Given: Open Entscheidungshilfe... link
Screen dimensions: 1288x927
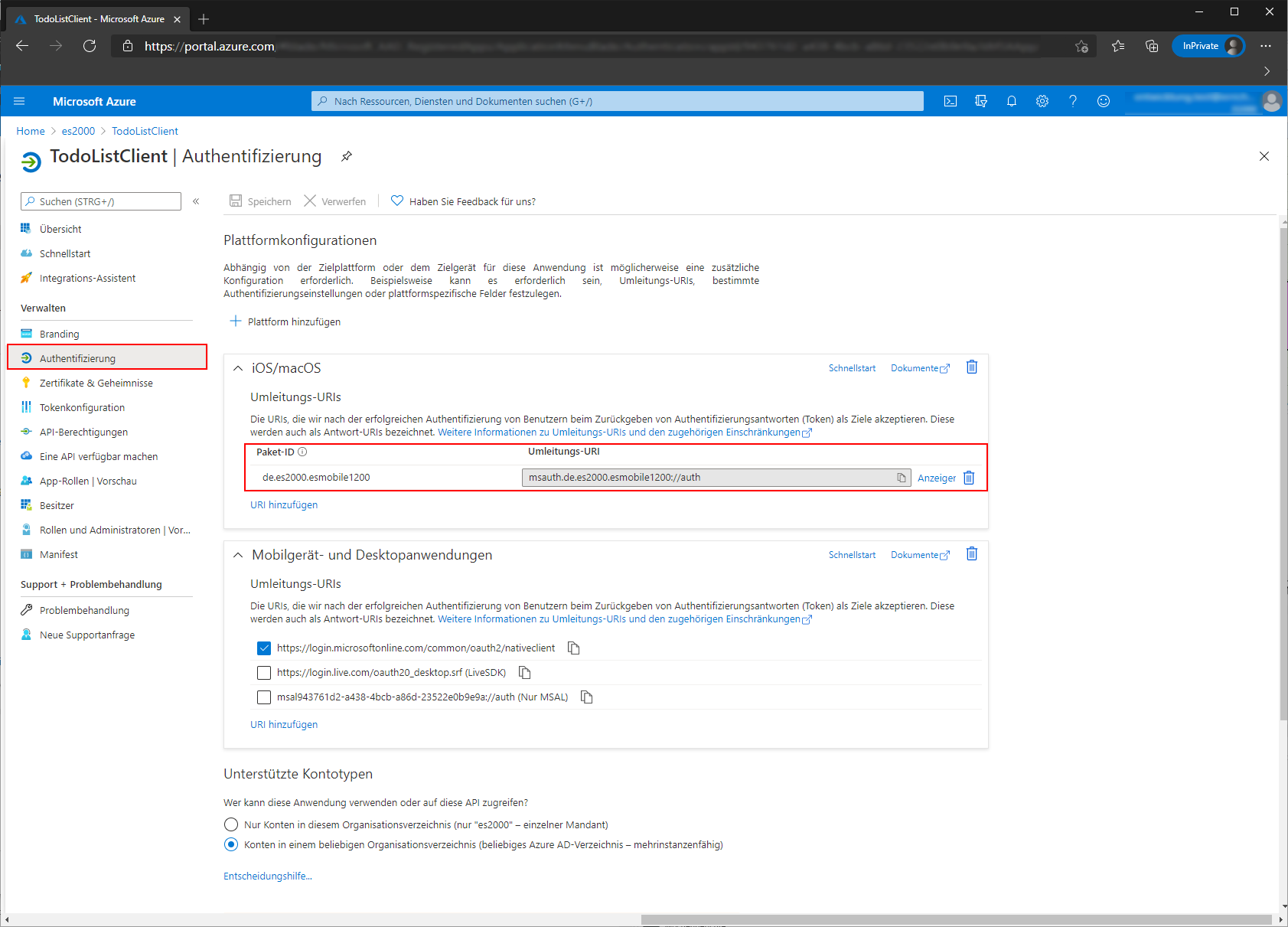Looking at the screenshot, I should [x=268, y=876].
